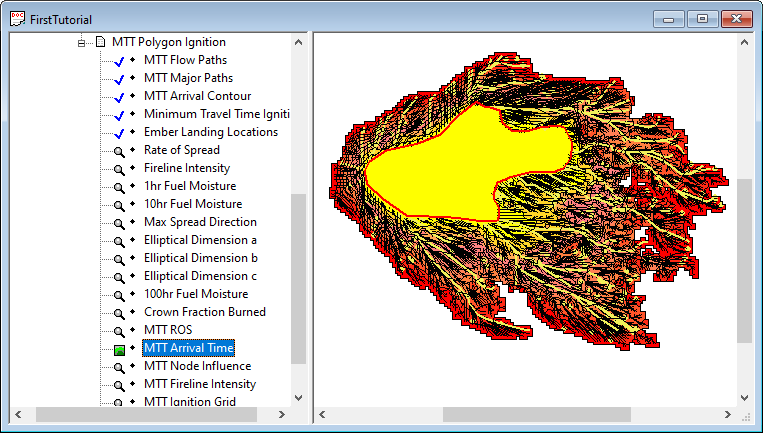Select the MTT ROS output

click(x=168, y=330)
